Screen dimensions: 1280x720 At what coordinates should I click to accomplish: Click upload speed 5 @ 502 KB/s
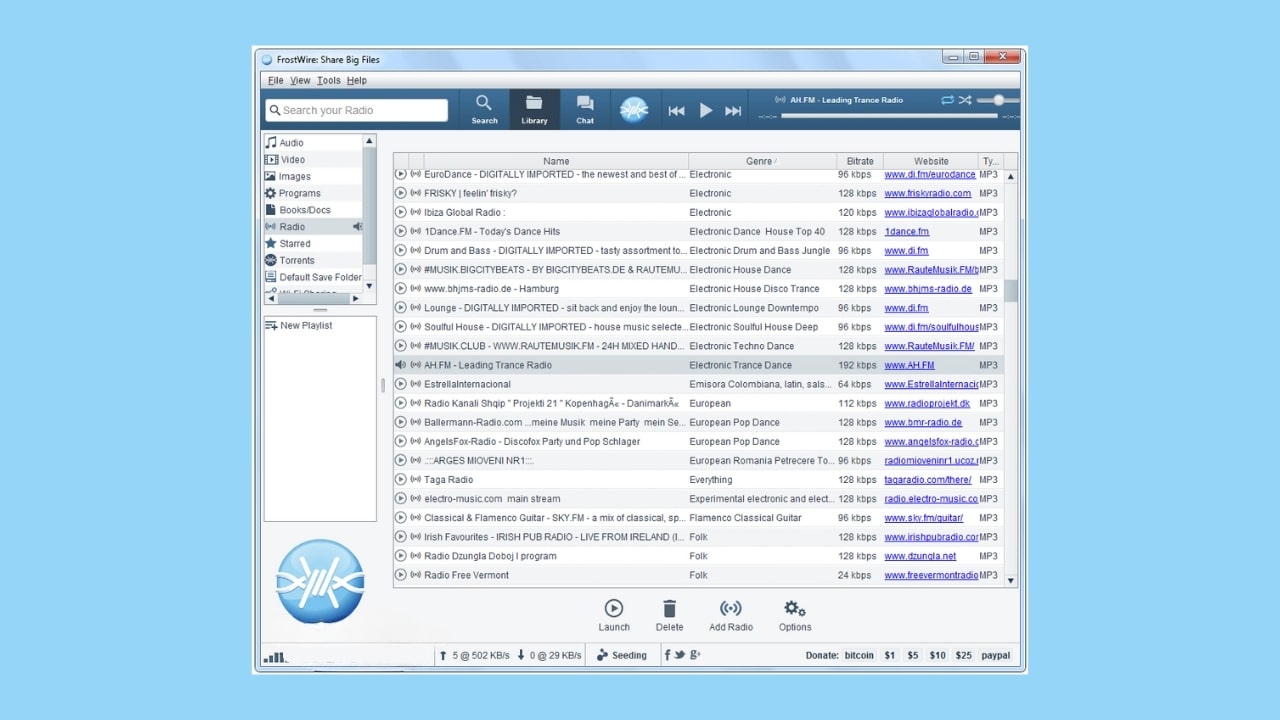coord(474,656)
